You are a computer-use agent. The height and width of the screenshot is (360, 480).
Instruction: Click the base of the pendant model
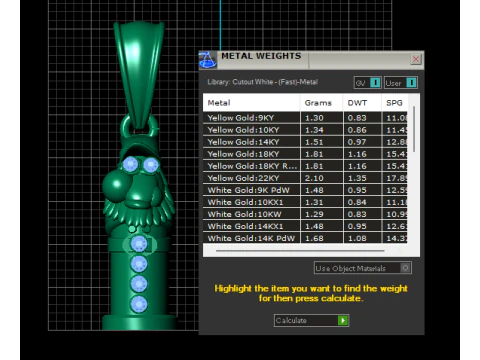tap(139, 322)
